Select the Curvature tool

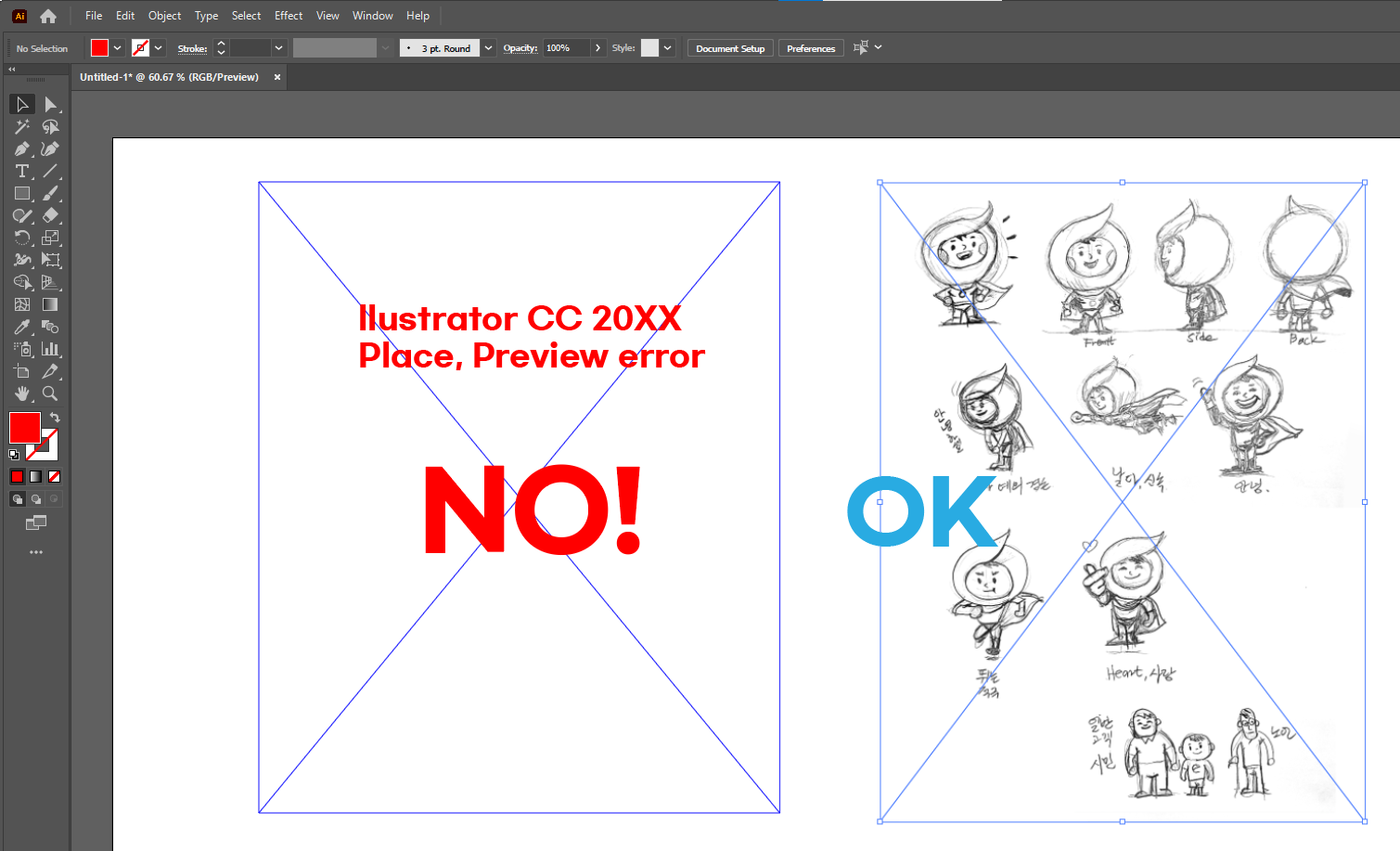click(50, 148)
